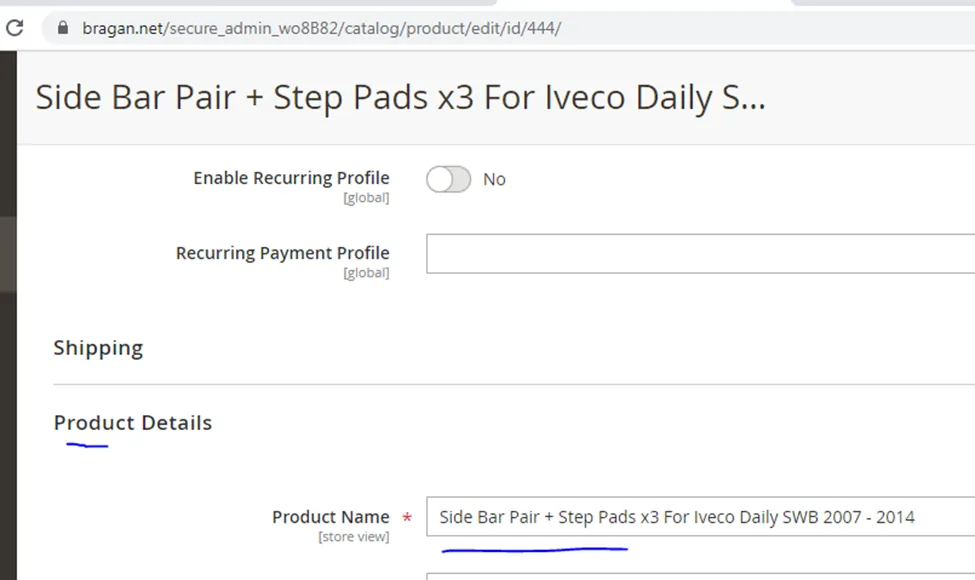
Task: Click the Enable Recurring Profile label
Action: 291,178
